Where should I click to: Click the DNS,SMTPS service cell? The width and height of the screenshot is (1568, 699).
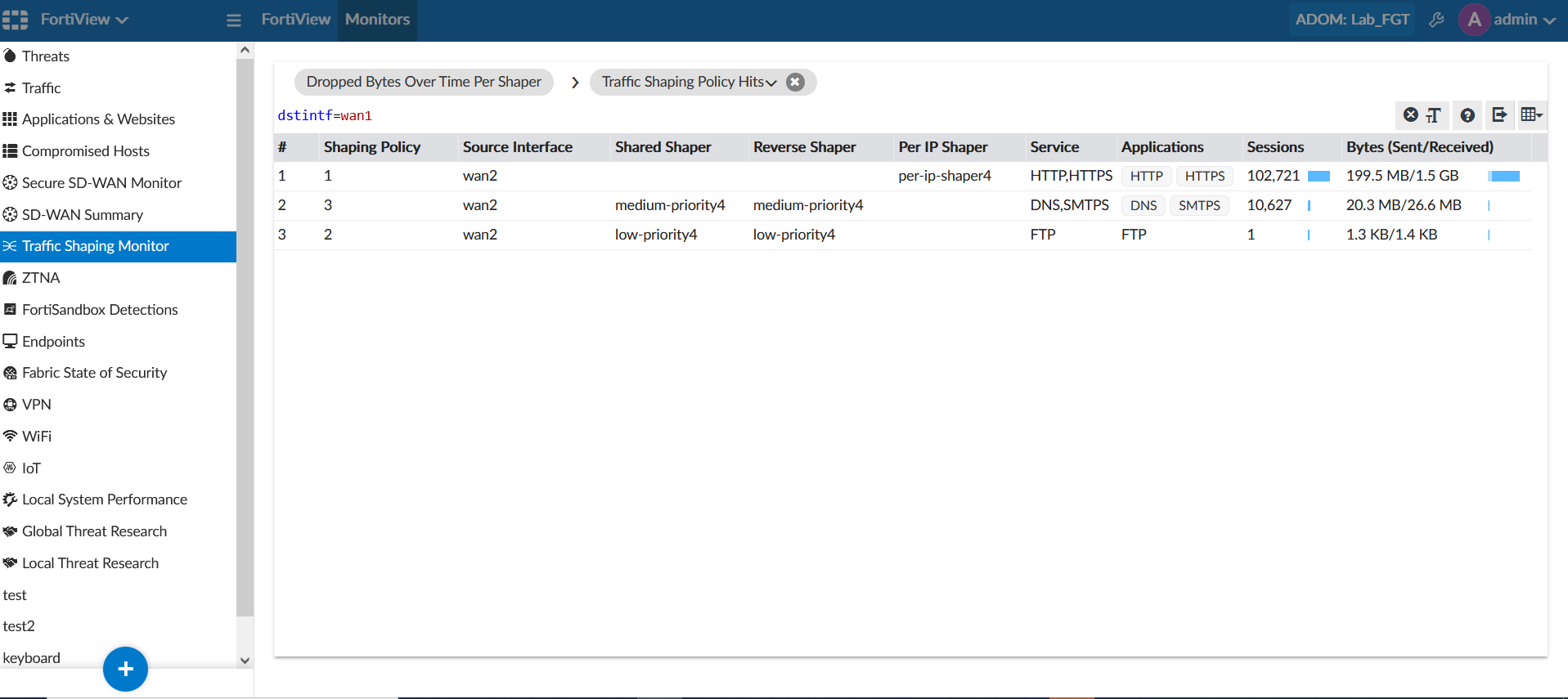pyautogui.click(x=1070, y=205)
